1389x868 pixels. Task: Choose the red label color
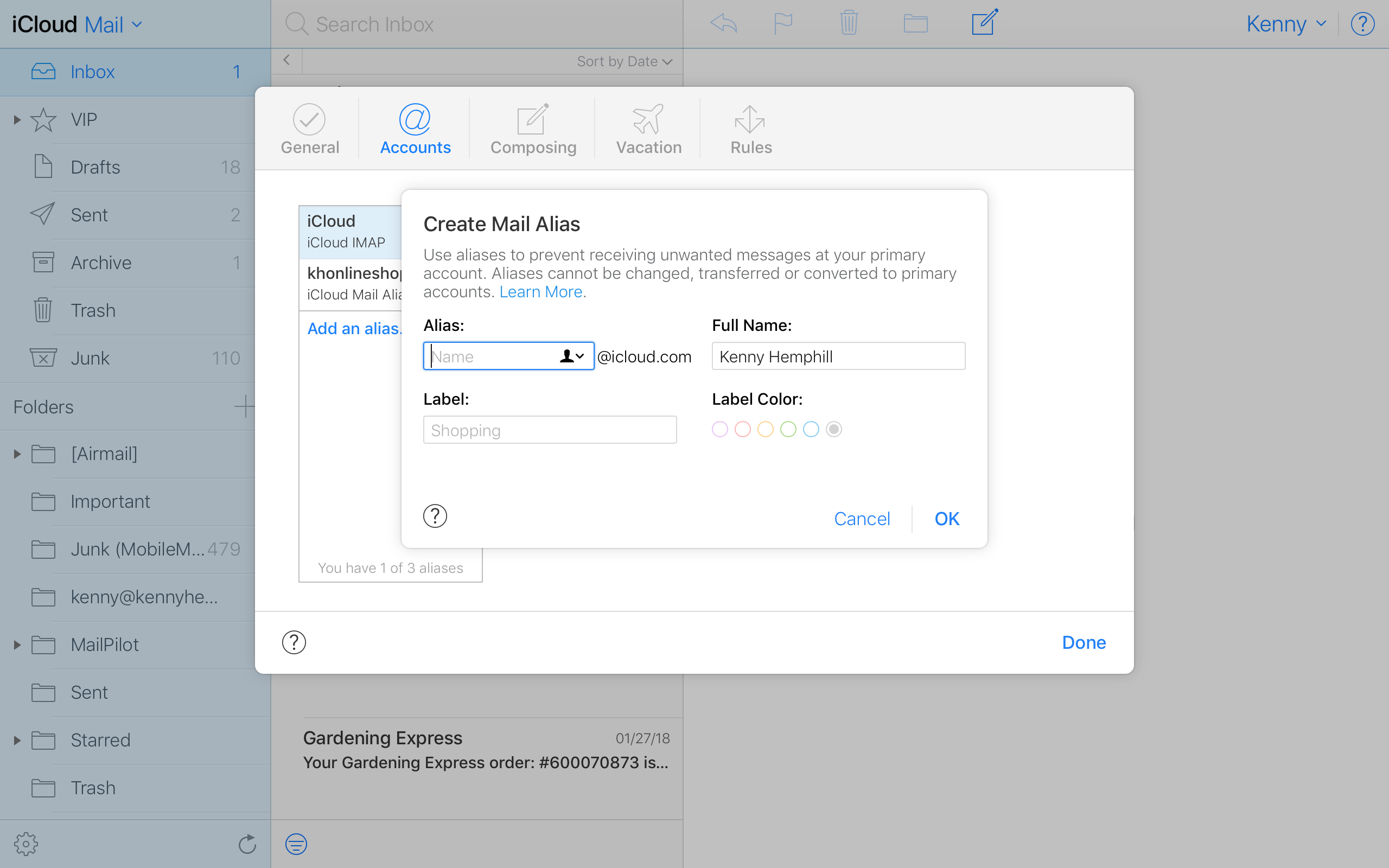pyautogui.click(x=743, y=429)
